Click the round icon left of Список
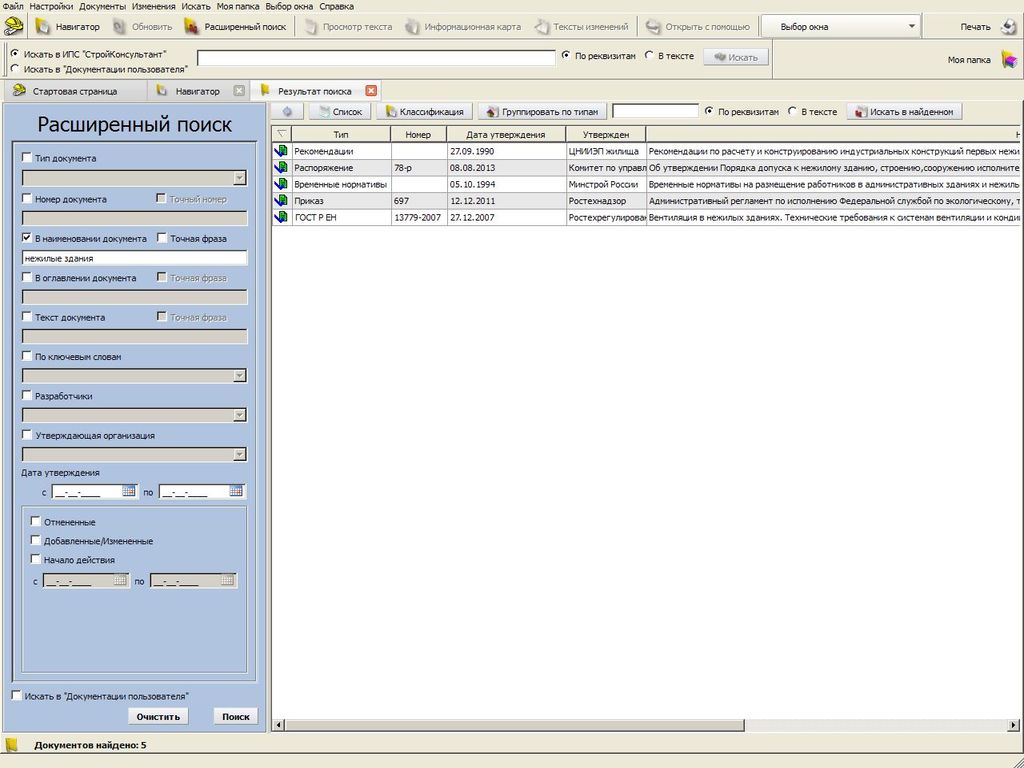 coord(287,112)
